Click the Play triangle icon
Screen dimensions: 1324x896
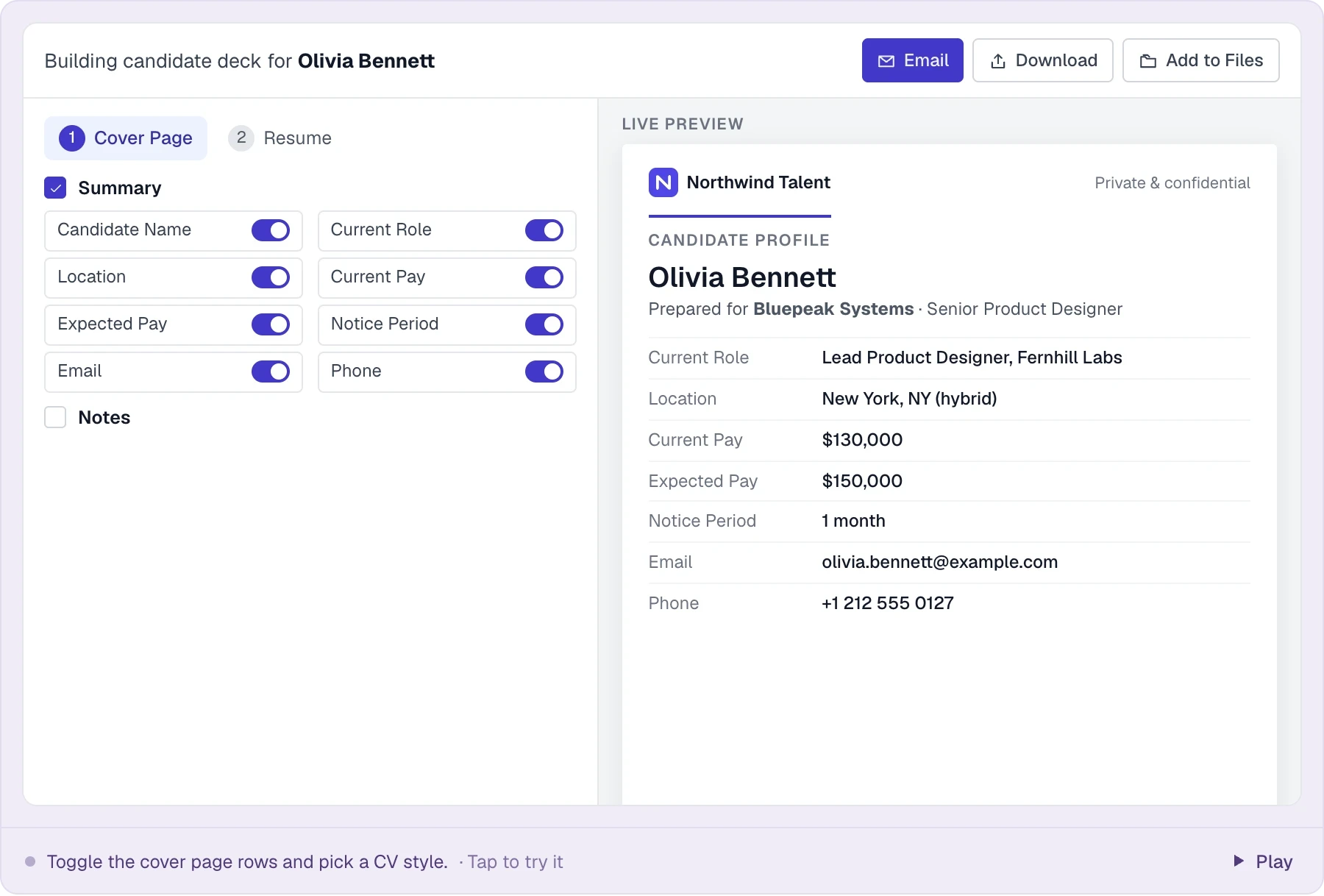1239,861
